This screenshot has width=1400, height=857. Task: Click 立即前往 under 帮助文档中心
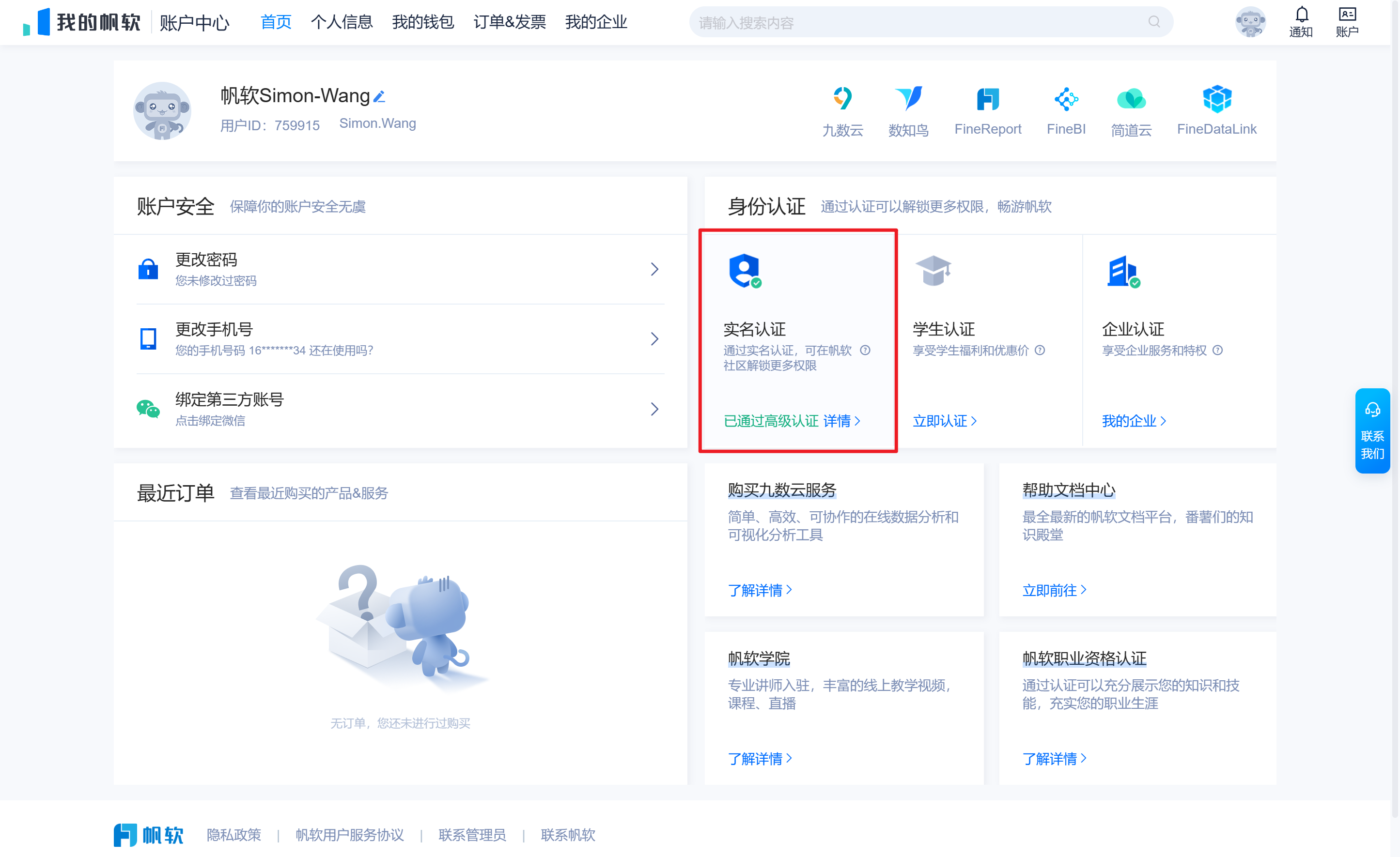1054,590
